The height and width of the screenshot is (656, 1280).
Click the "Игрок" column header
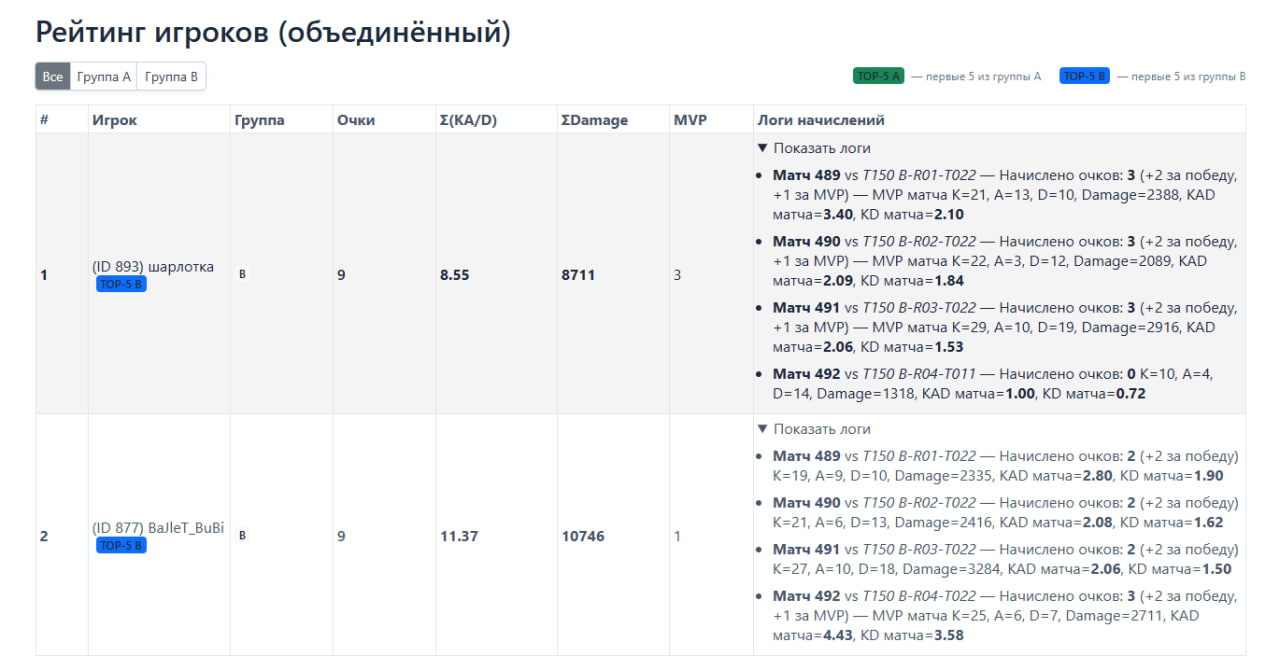point(114,120)
